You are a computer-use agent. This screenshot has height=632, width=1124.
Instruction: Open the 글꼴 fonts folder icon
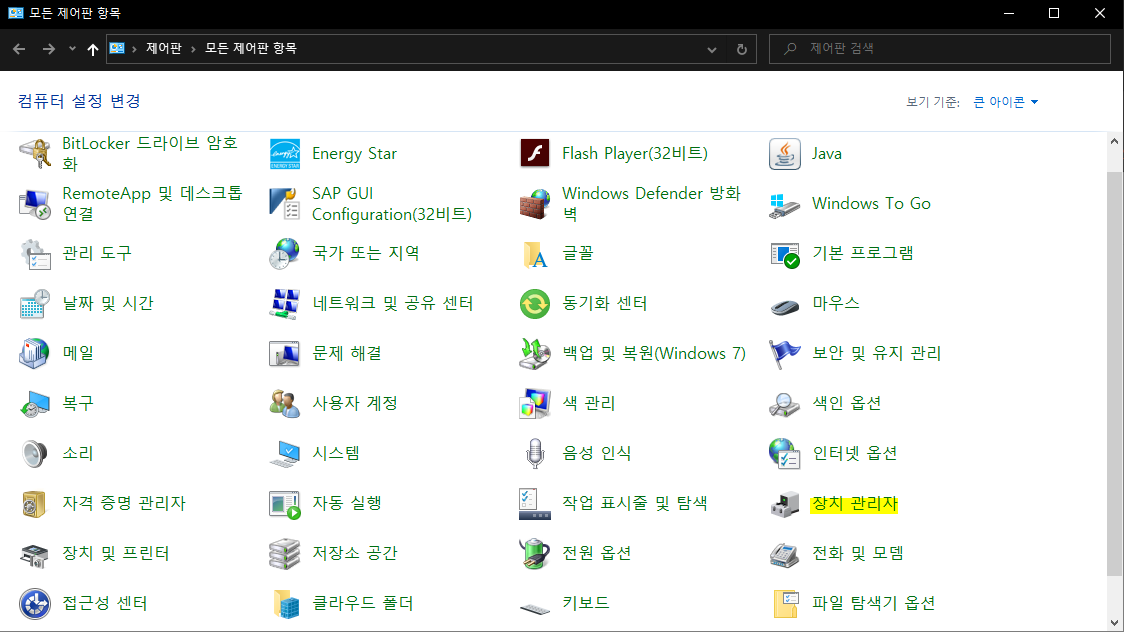click(535, 254)
